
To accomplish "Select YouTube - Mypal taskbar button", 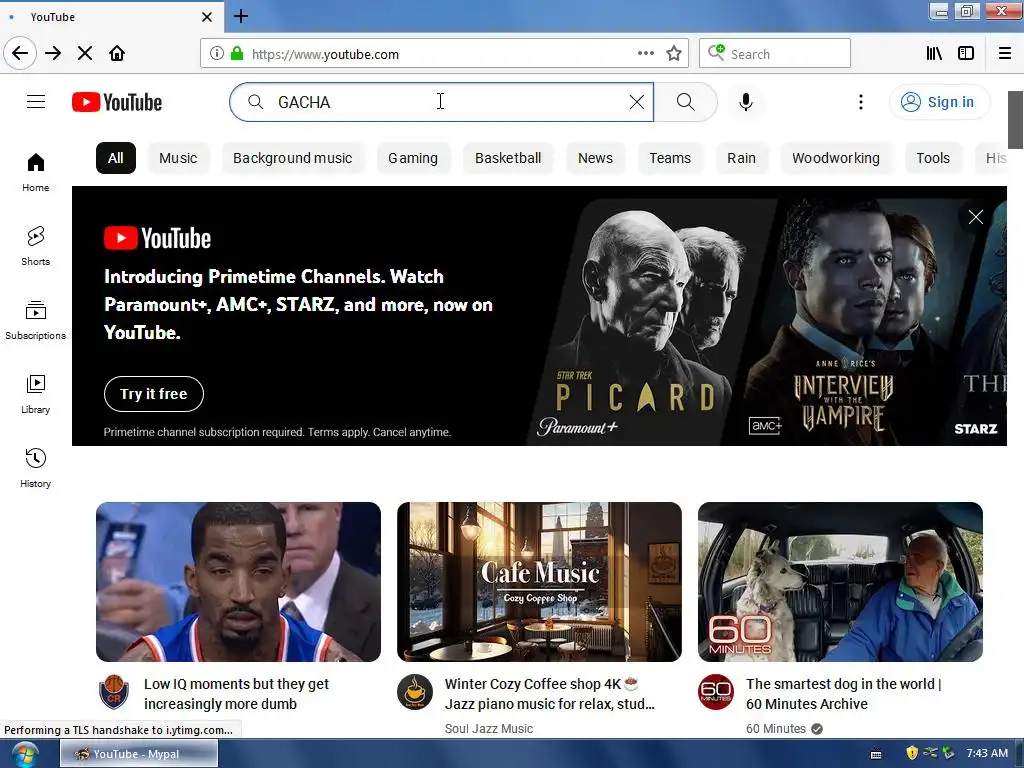I will pos(139,754).
